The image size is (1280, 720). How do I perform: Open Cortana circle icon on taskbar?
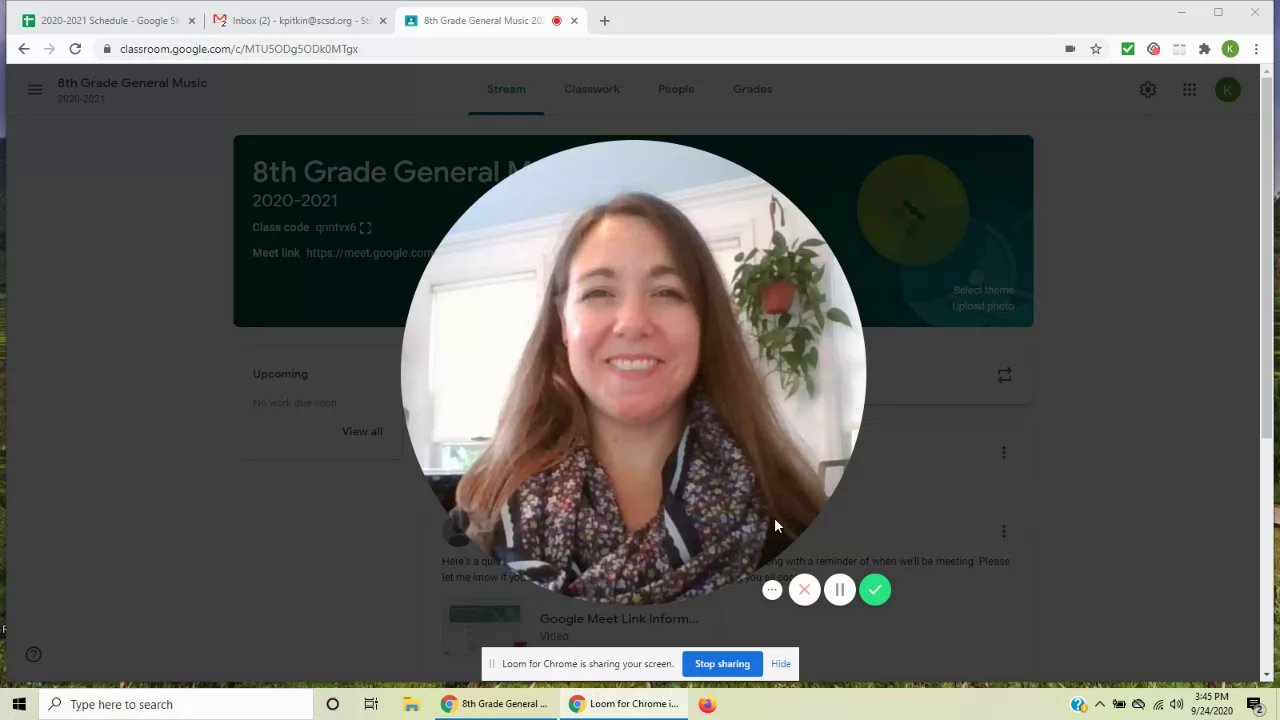332,704
